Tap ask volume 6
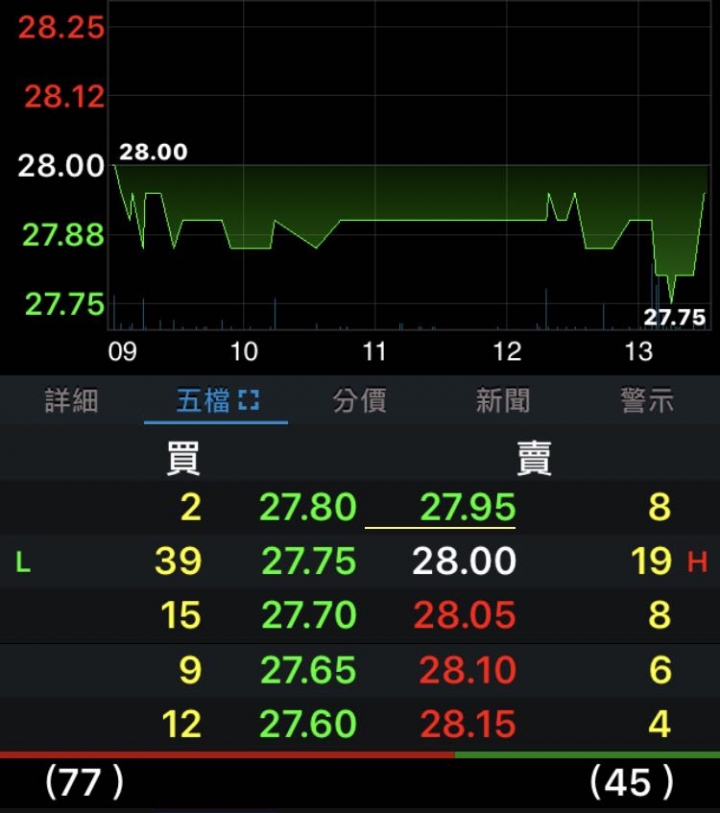Viewport: 720px width, 813px height. point(660,670)
